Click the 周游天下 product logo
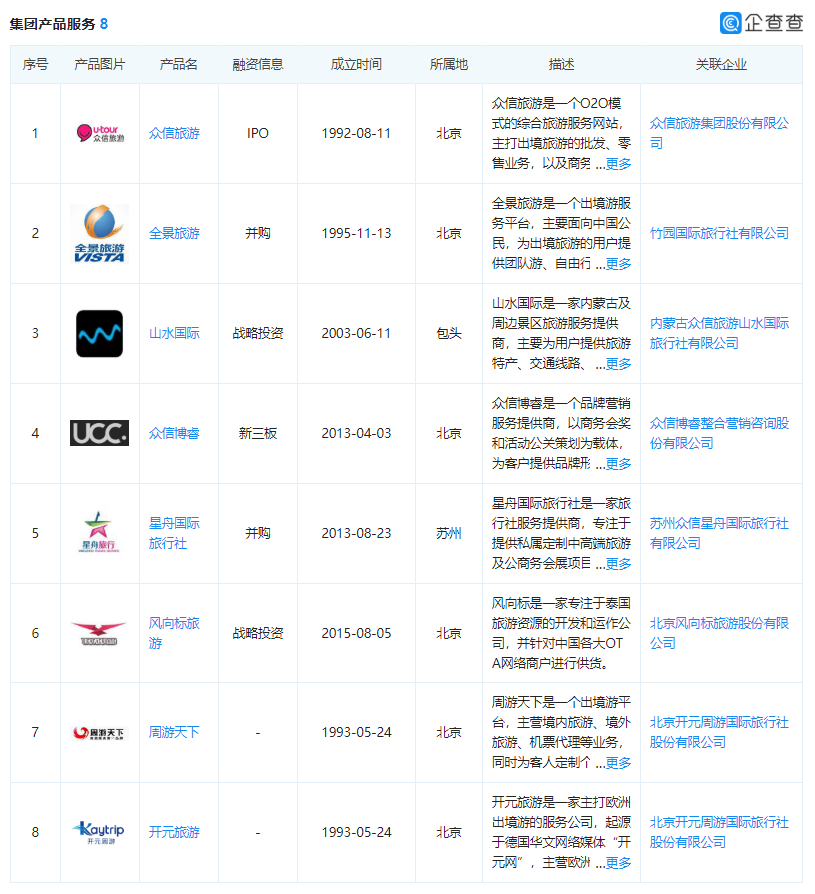Image resolution: width=815 pixels, height=894 pixels. coord(99,733)
